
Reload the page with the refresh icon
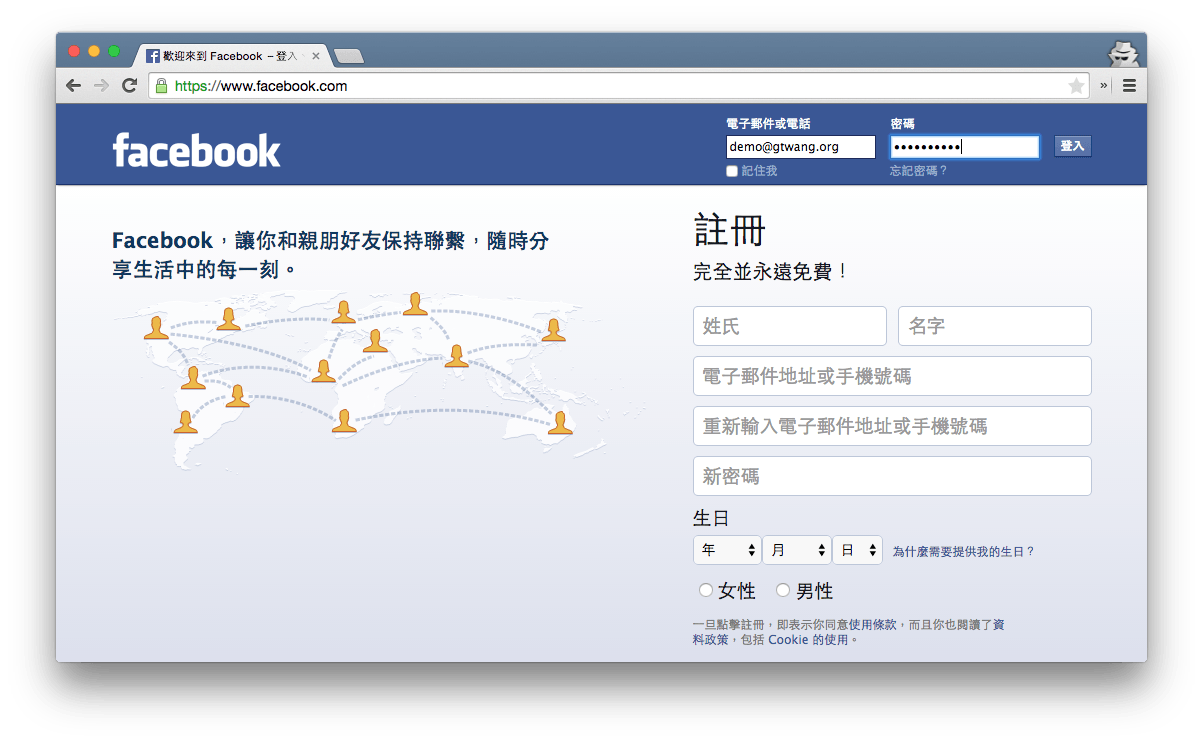coord(129,85)
